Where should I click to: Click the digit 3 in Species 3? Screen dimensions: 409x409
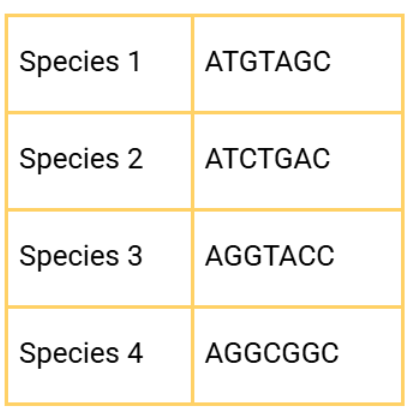coord(135,256)
